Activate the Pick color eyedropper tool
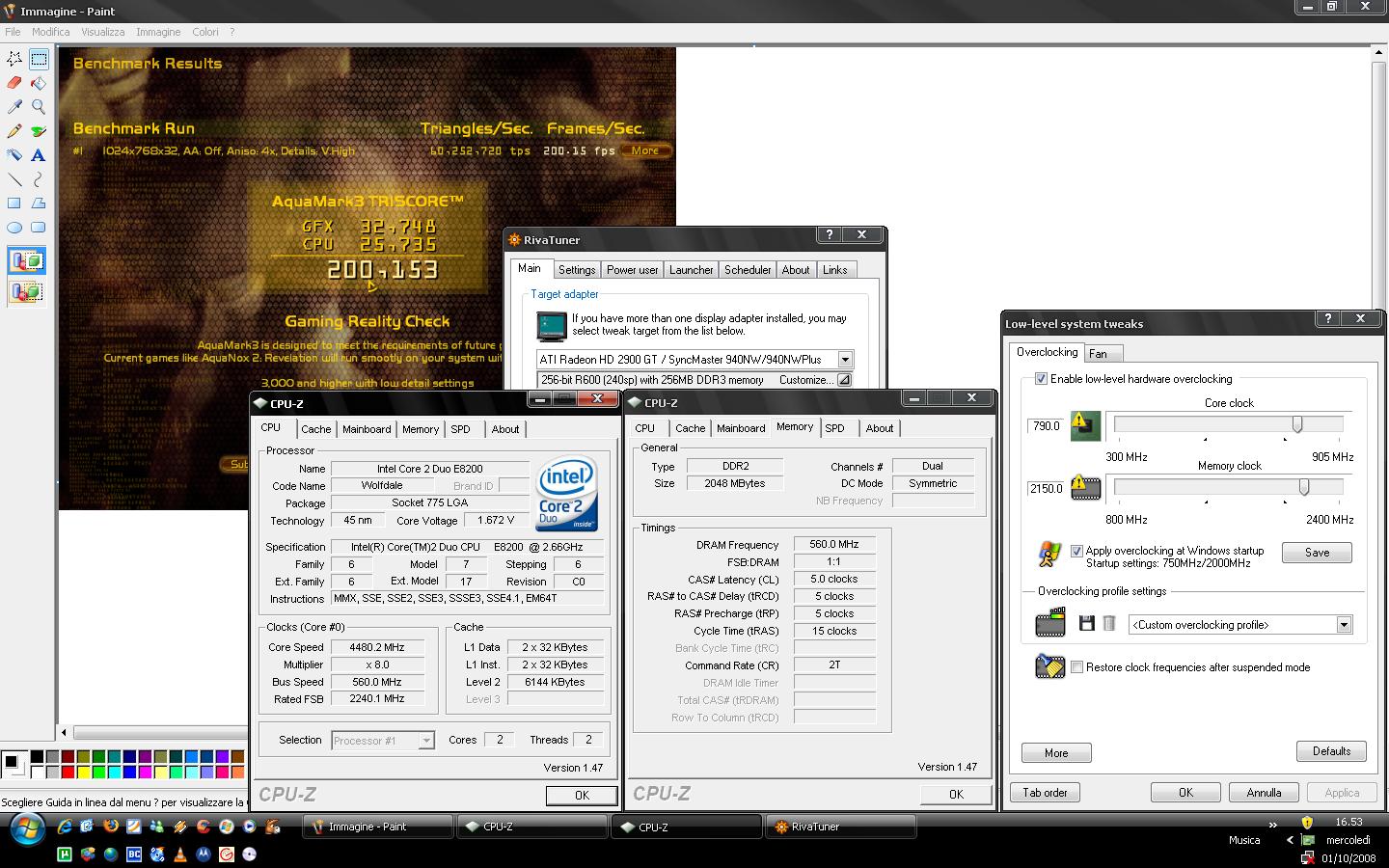Image resolution: width=1389 pixels, height=868 pixels. pos(14,107)
